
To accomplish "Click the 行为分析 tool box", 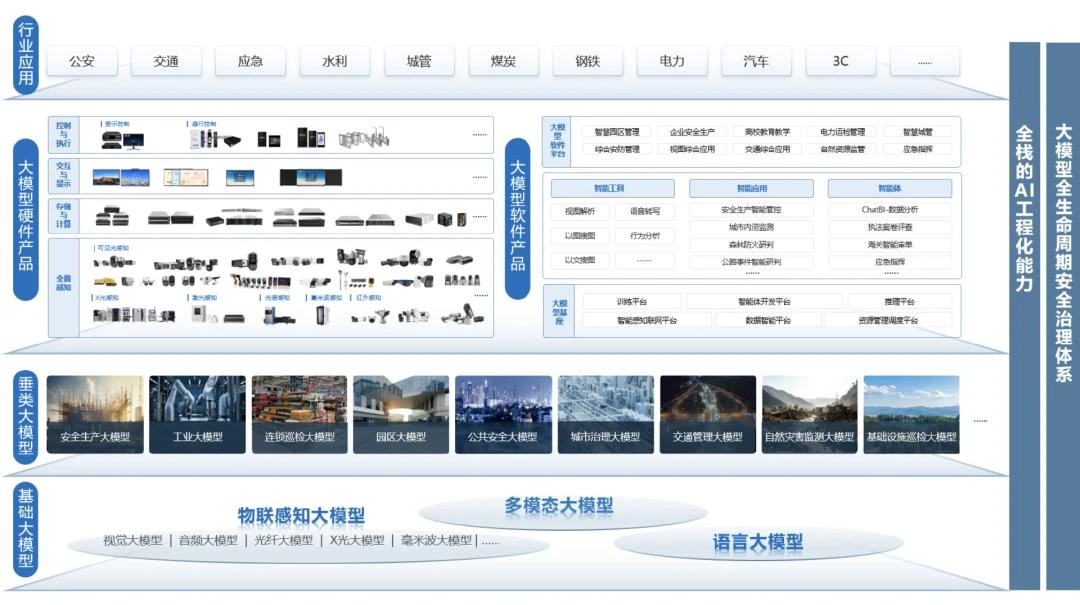I will click(x=645, y=236).
